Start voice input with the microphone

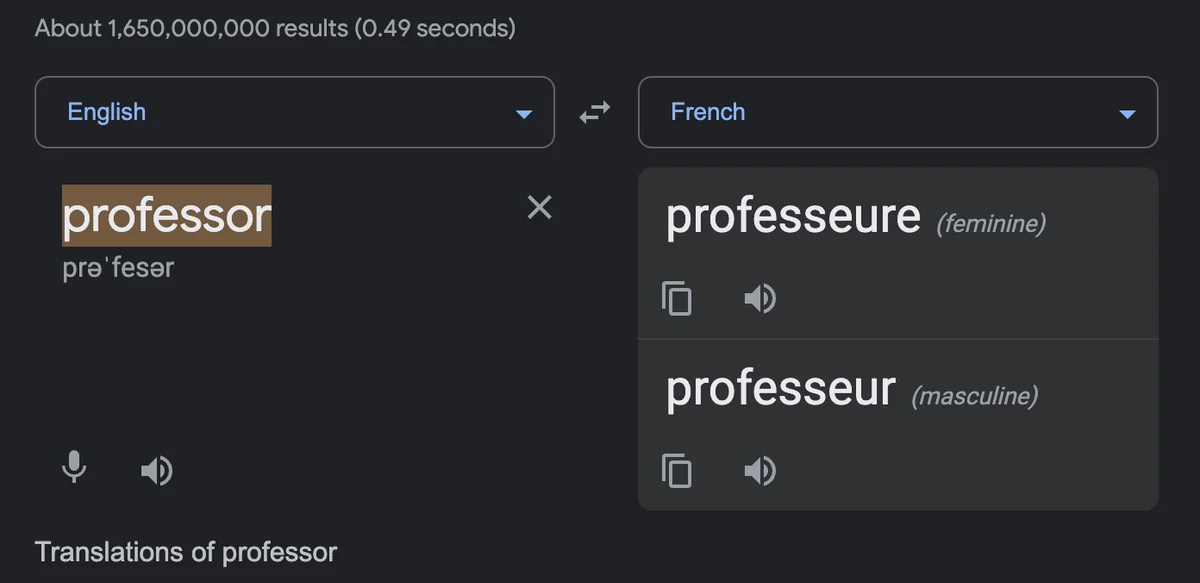pyautogui.click(x=74, y=468)
